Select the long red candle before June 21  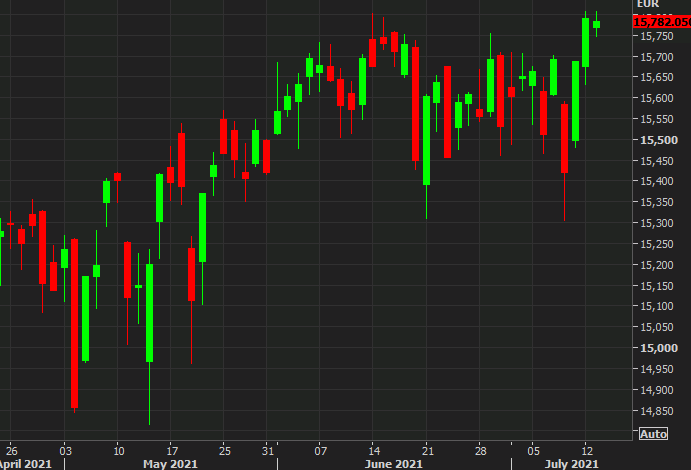415,104
